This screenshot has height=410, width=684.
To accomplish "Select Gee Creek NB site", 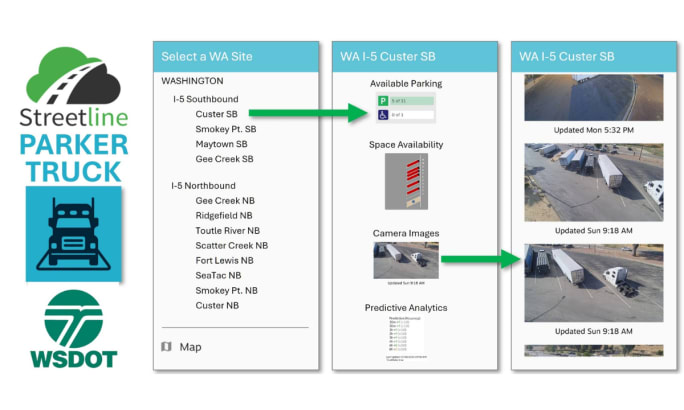I will (225, 201).
